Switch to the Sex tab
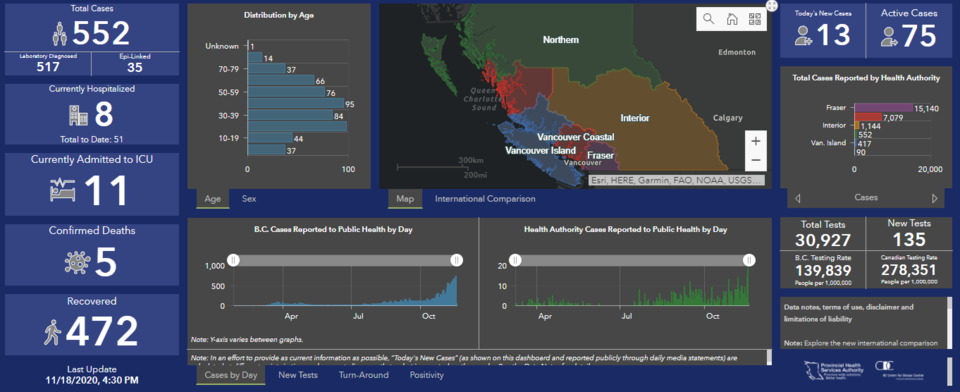Screen dimensions: 960x392 tap(249, 198)
